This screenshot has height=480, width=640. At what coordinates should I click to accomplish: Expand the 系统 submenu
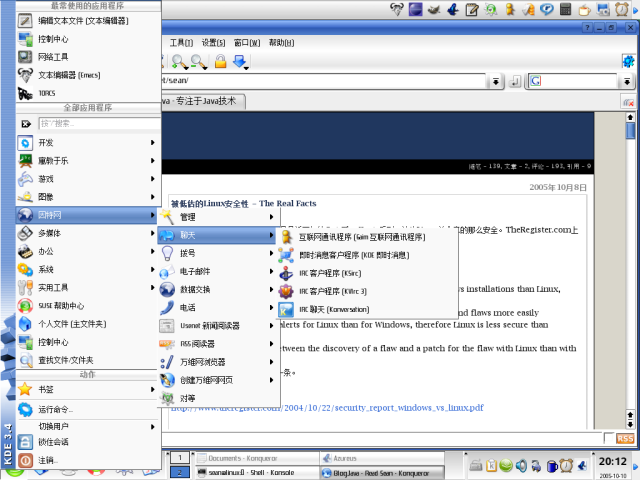pyautogui.click(x=88, y=269)
